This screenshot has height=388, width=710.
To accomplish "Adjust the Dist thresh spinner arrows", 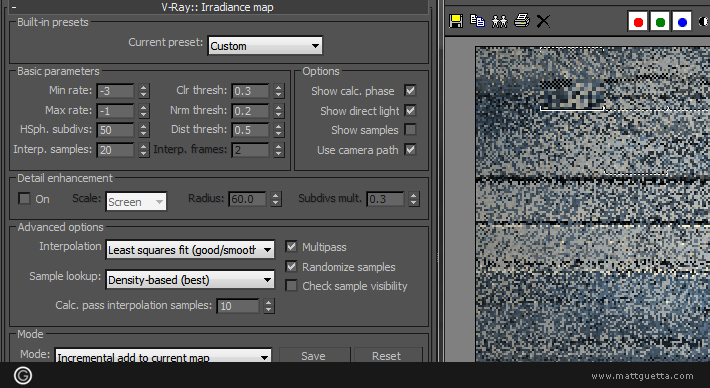I will (x=278, y=130).
